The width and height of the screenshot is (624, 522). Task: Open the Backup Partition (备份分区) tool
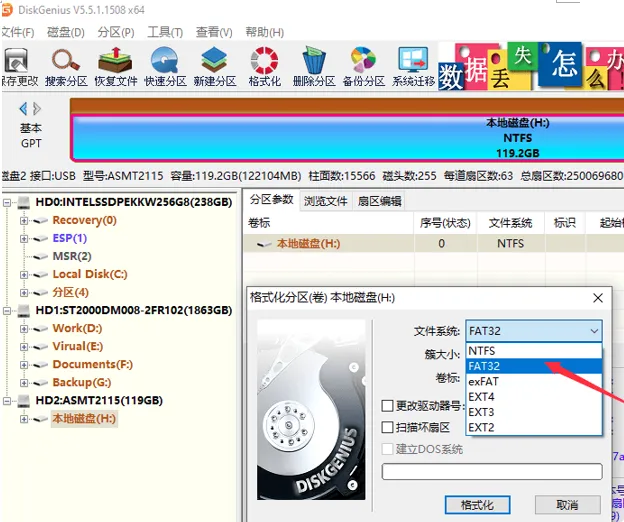pos(363,60)
